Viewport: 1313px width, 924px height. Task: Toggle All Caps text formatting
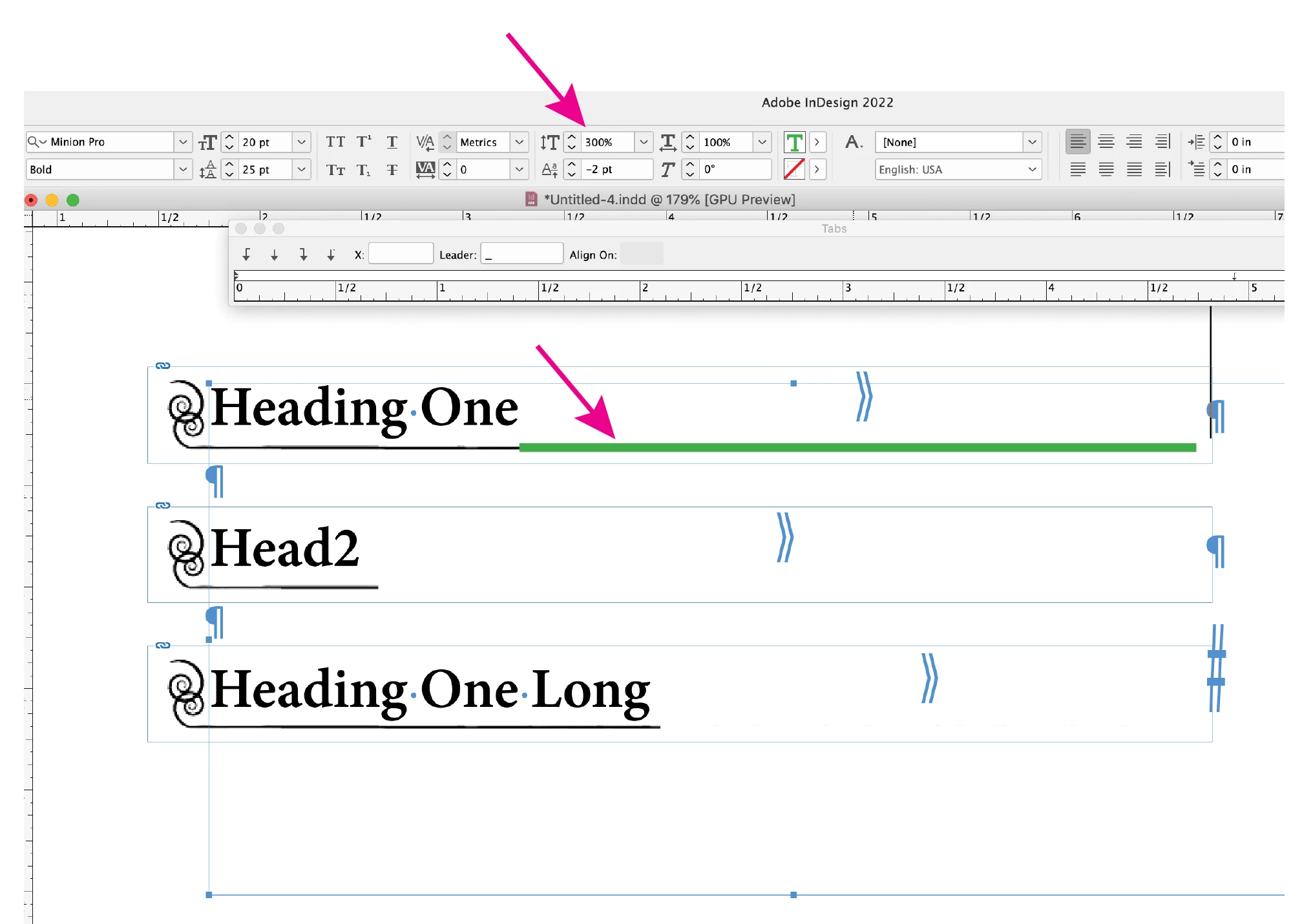[335, 142]
